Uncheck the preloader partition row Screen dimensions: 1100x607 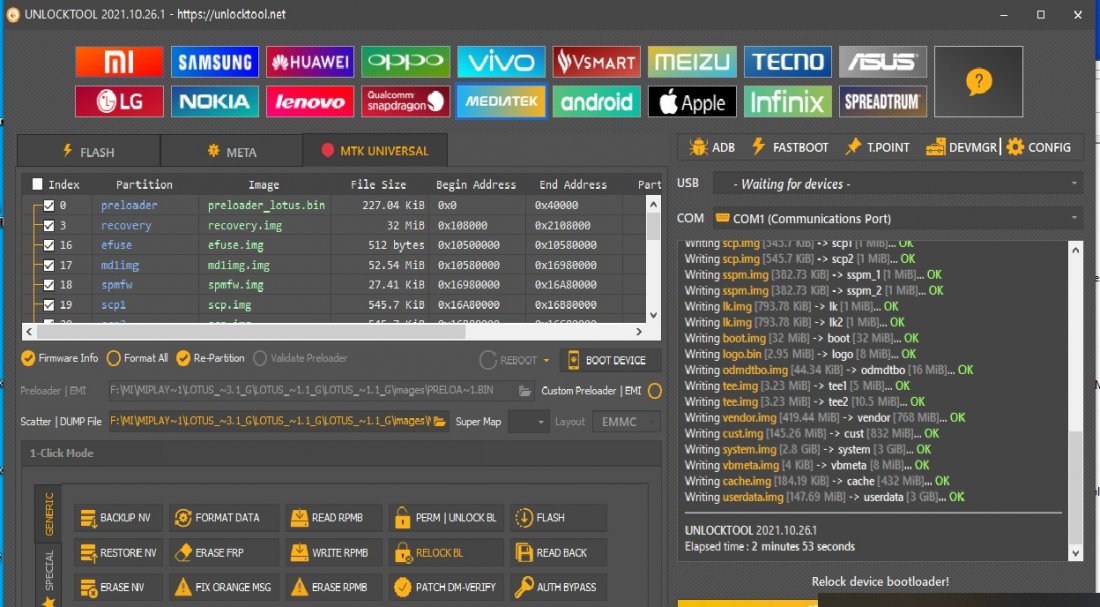click(48, 206)
